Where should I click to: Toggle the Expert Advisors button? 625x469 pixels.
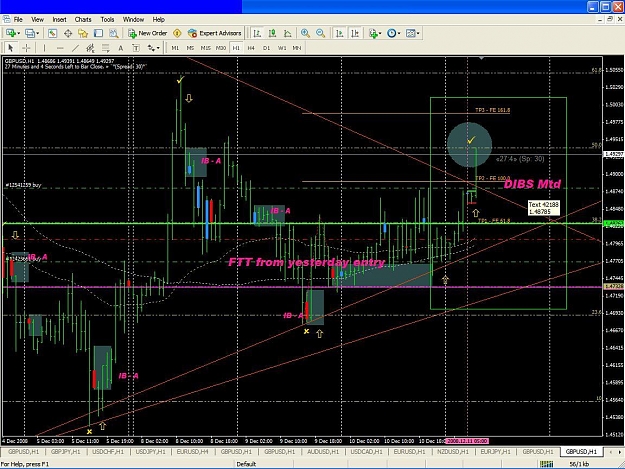(x=214, y=33)
